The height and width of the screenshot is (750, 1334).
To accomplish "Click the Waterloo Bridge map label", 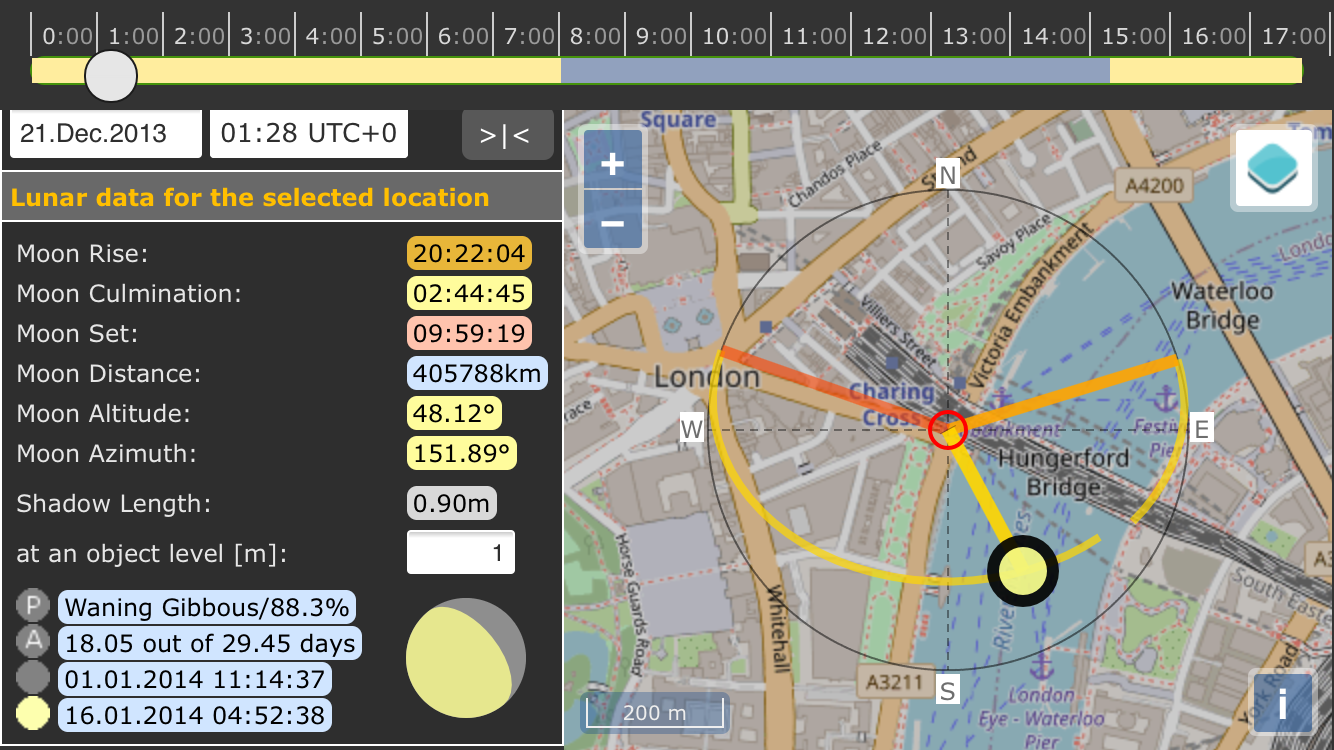I will coord(1221,306).
